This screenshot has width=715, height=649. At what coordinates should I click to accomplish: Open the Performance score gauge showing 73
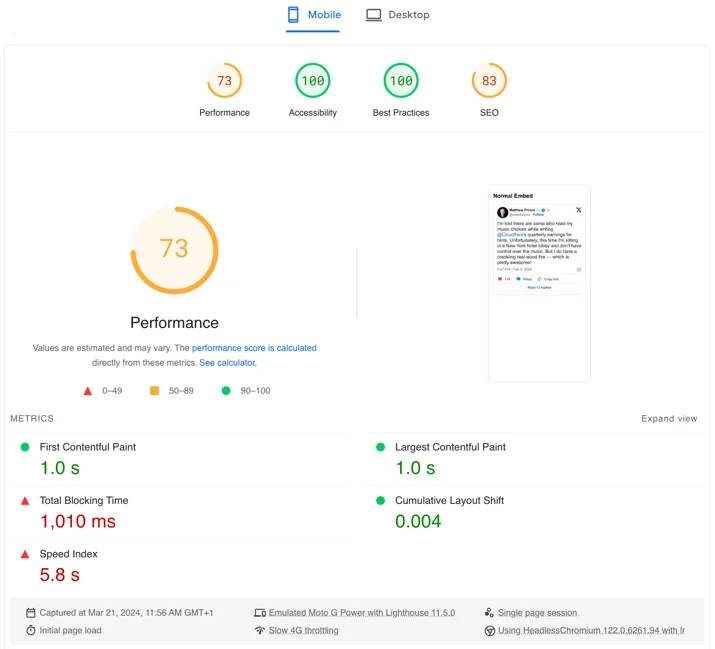(x=224, y=81)
